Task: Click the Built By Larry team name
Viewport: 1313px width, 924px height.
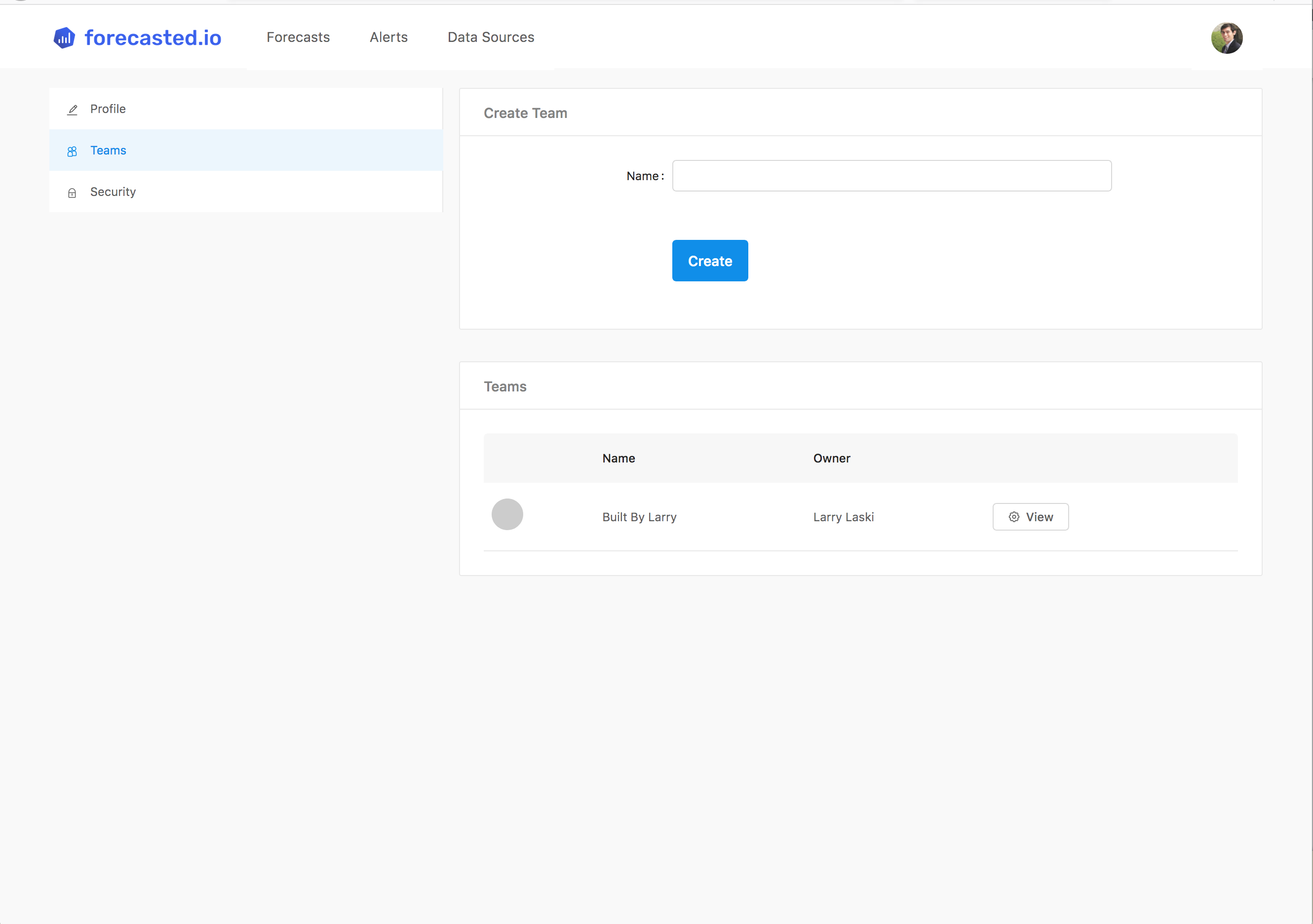Action: [639, 517]
